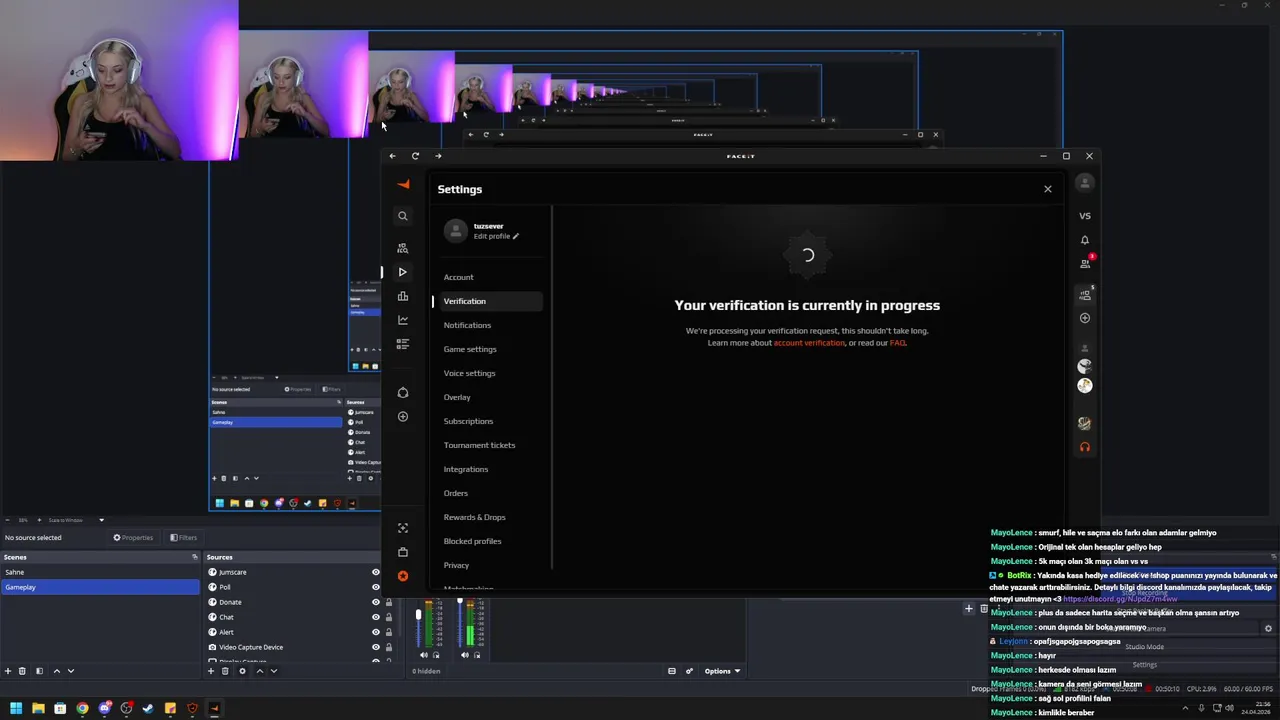The image size is (1280, 720).
Task: Move OBS source up
Action: [260, 671]
